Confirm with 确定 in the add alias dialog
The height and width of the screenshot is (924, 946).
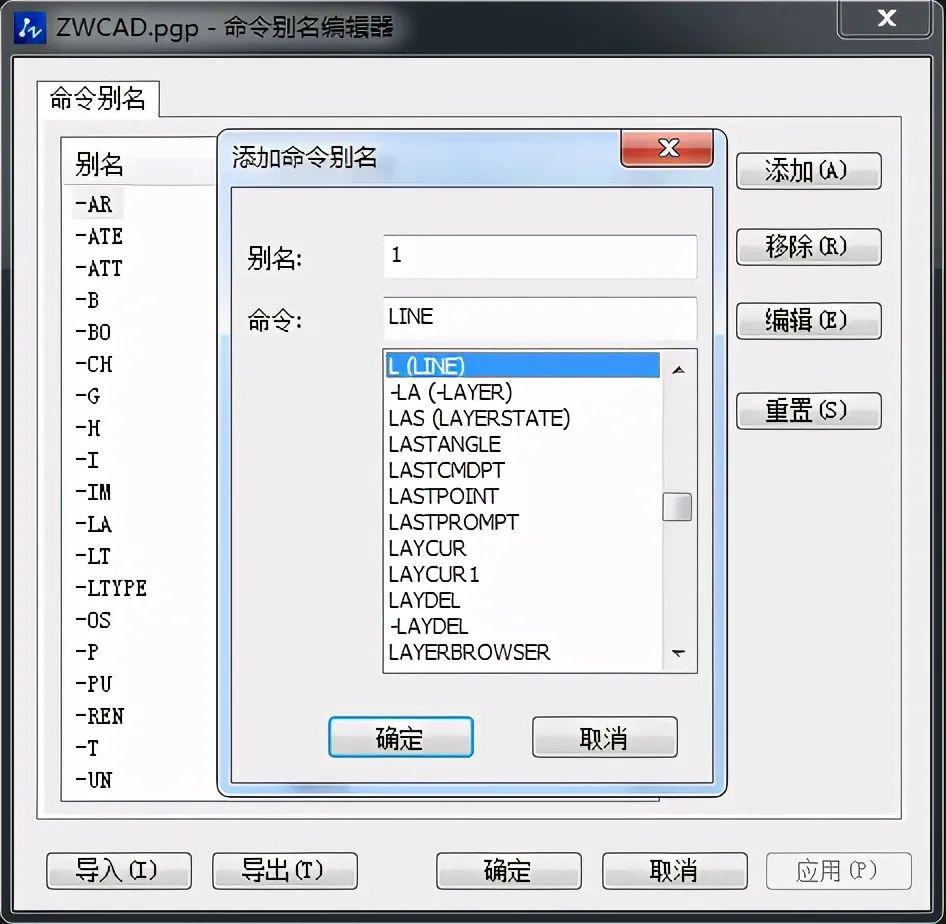pyautogui.click(x=400, y=737)
